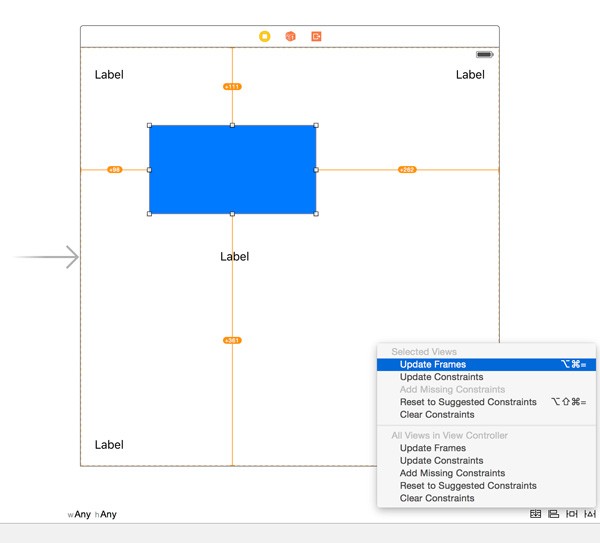Screen dimensions: 600x543
Task: Open the wAny hAny size class control
Action: [x=92, y=514]
